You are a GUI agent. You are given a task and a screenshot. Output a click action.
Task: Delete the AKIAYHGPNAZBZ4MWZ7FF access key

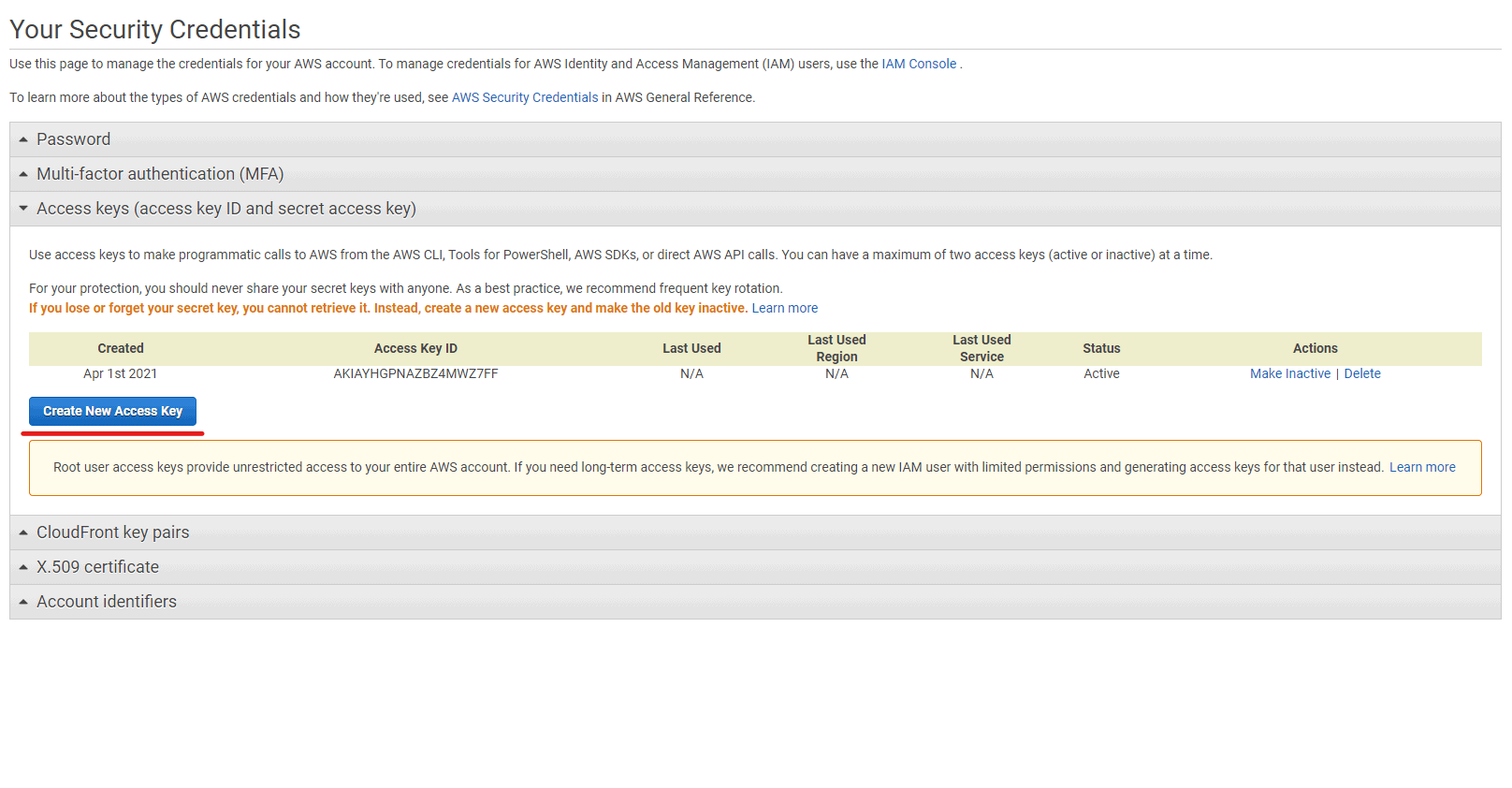click(x=1362, y=373)
